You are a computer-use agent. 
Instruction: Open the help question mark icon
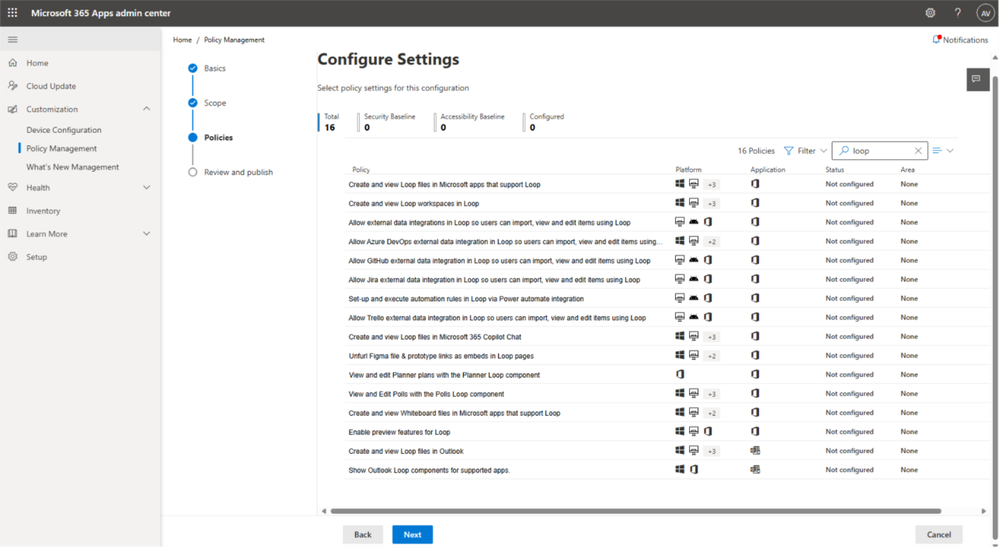point(958,13)
